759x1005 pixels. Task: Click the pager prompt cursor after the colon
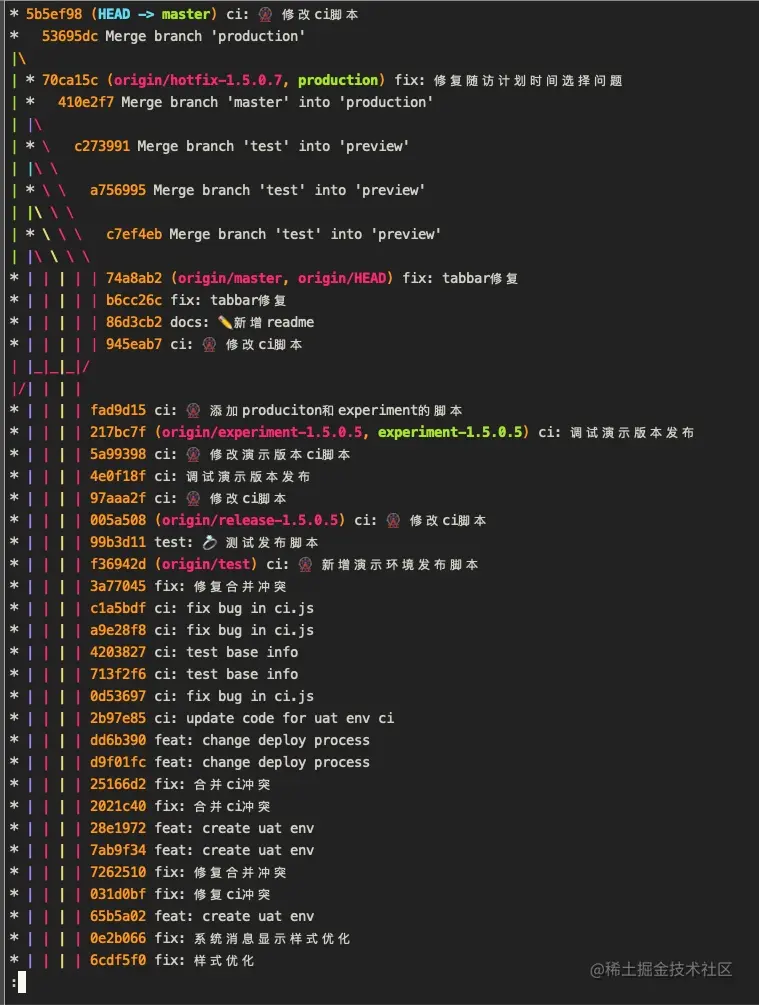22,983
